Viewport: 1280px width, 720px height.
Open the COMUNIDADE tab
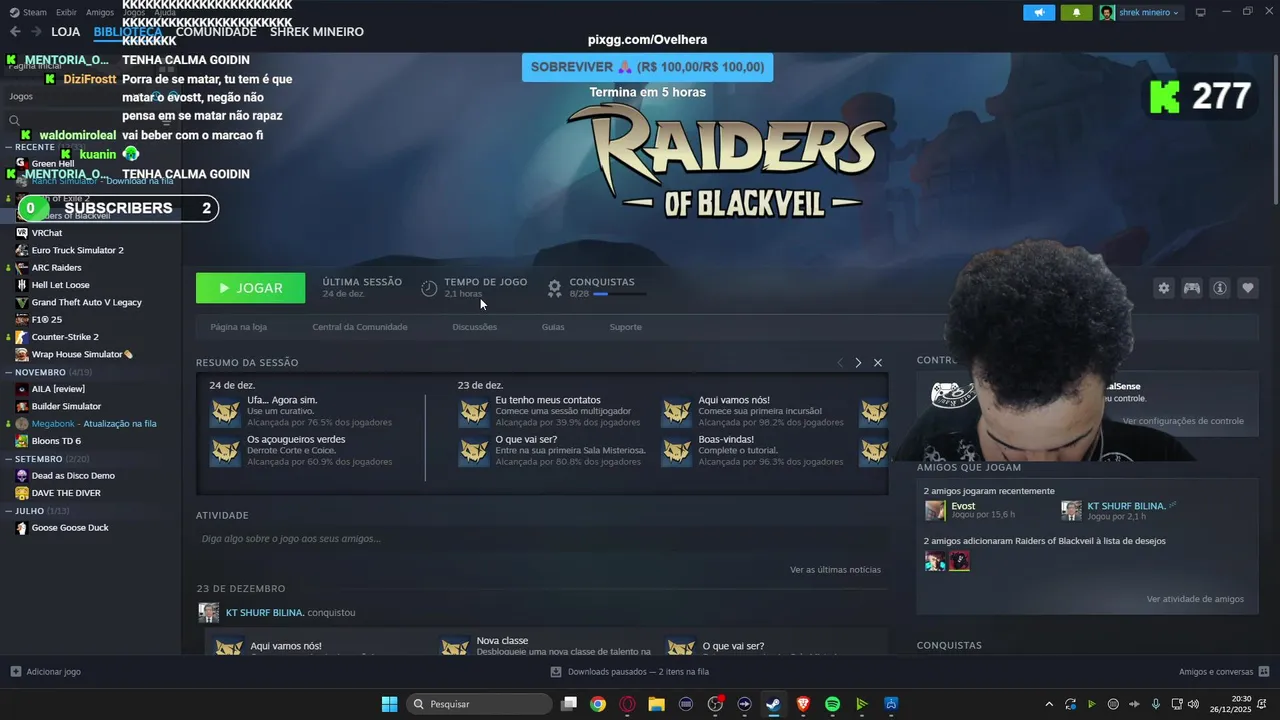216,32
